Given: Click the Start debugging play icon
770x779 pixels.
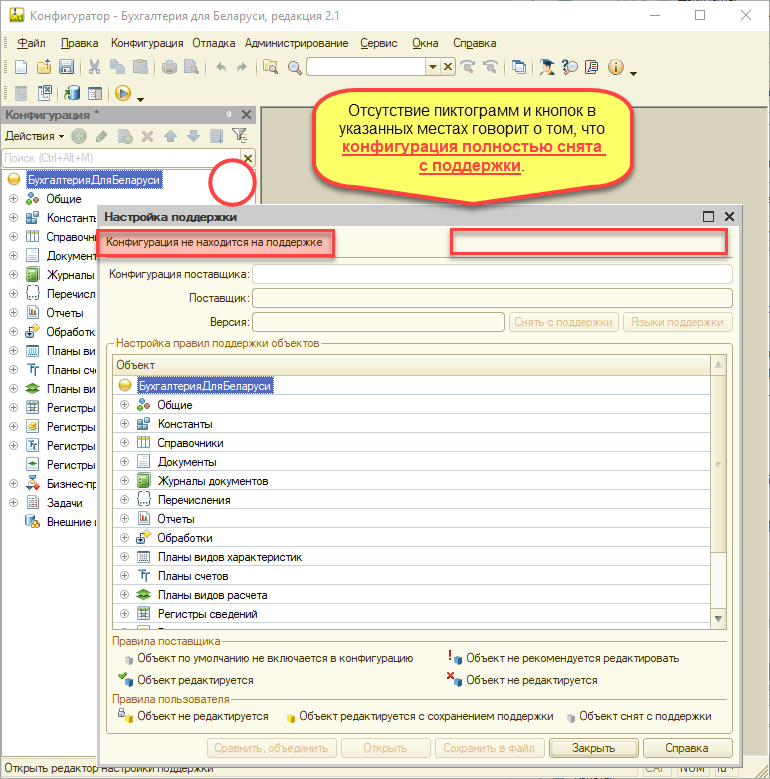Looking at the screenshot, I should [123, 93].
